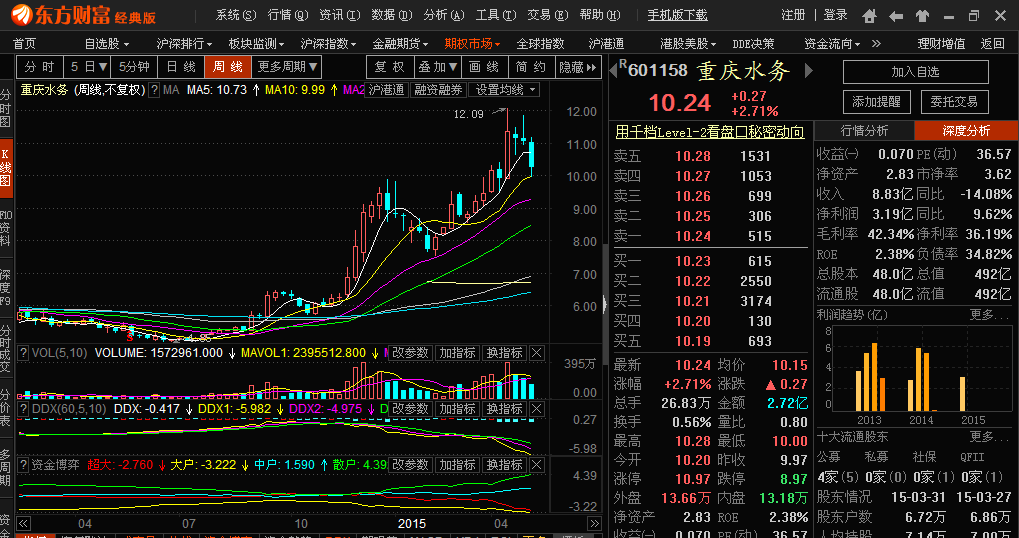Open 手机版下载 link
The image size is (1019, 538).
point(677,15)
